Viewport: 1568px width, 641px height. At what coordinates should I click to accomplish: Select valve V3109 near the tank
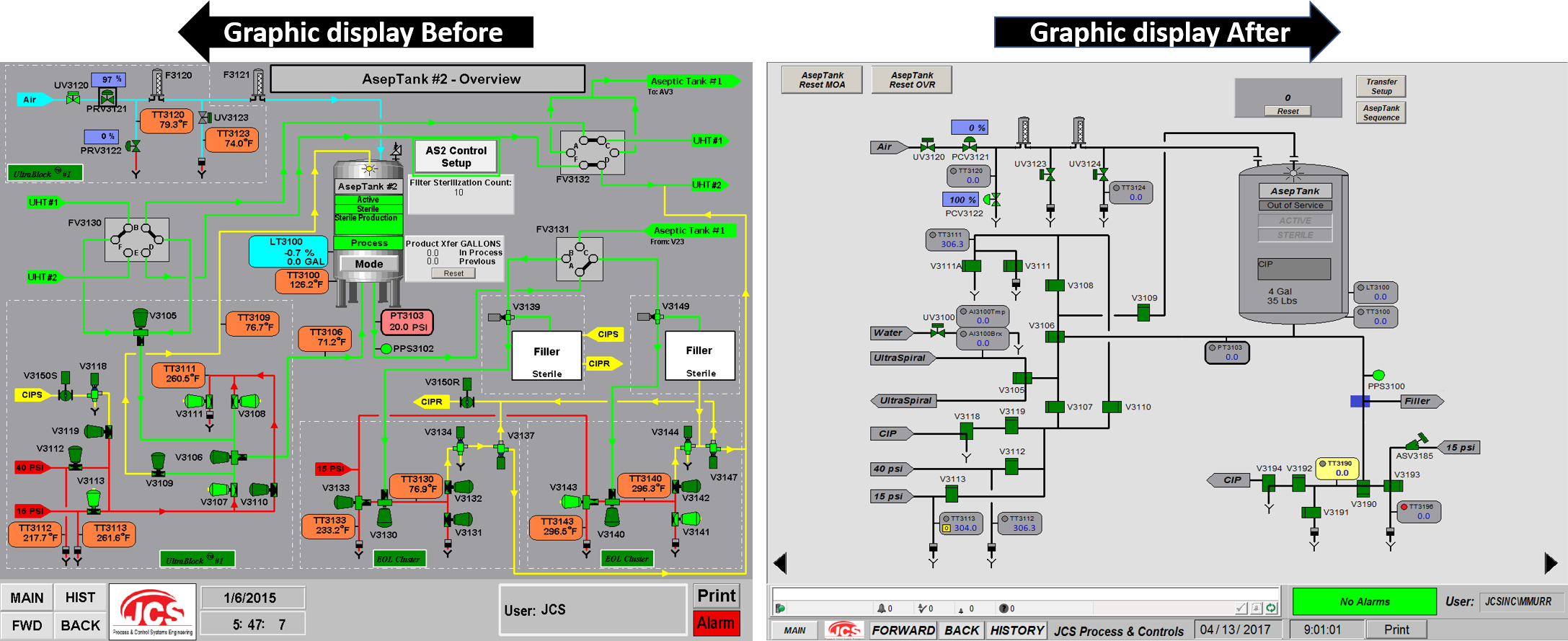1143,312
